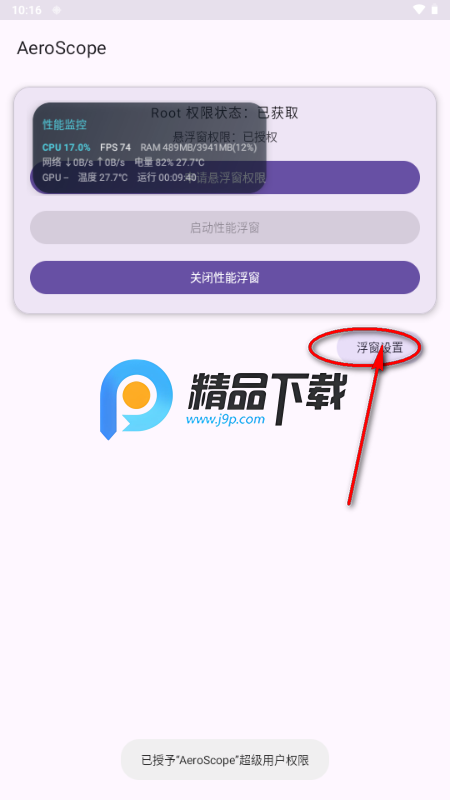The width and height of the screenshot is (450, 800).
Task: Dismiss the 已授予 AeroScope 超级用户权限 toast
Action: 225,760
